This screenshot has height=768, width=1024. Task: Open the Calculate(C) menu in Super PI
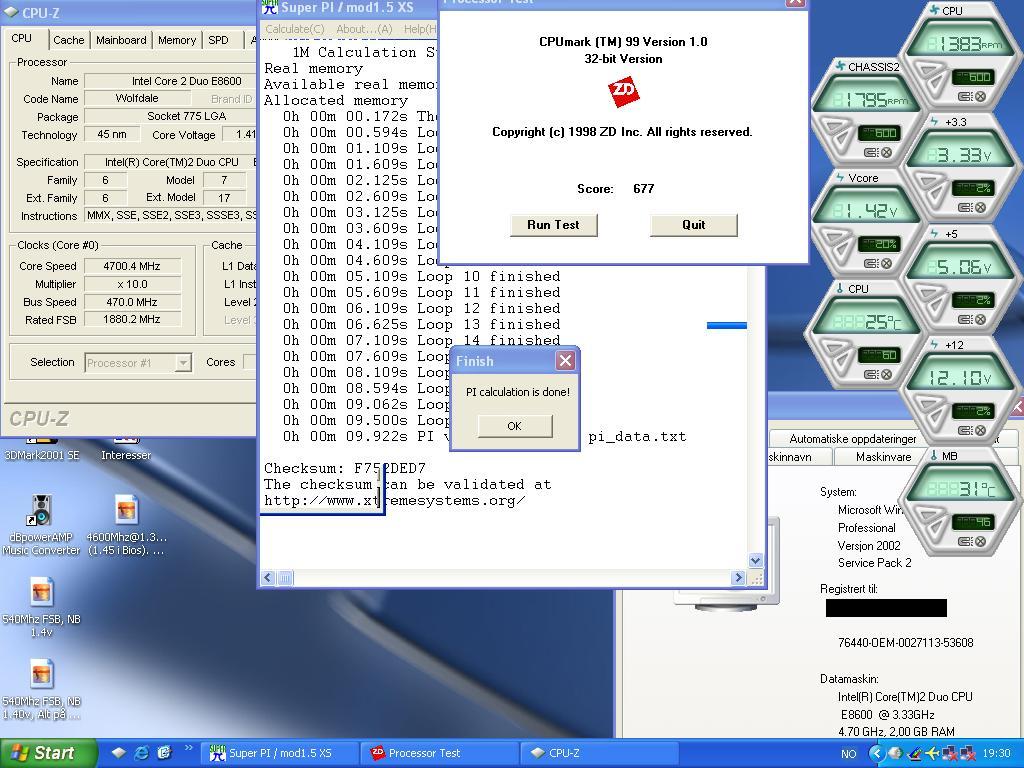[x=295, y=29]
